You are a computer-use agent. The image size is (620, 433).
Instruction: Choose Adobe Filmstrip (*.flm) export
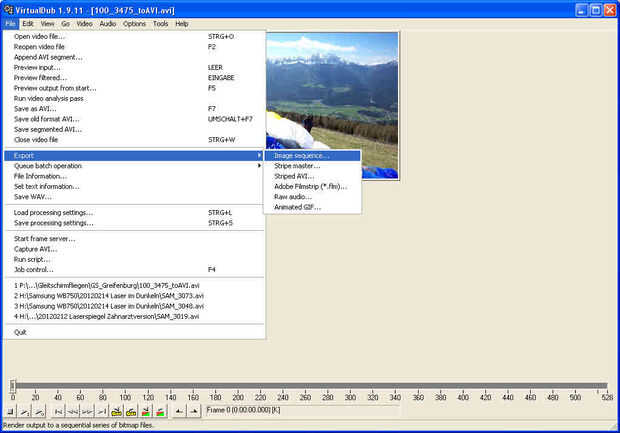[x=312, y=186]
